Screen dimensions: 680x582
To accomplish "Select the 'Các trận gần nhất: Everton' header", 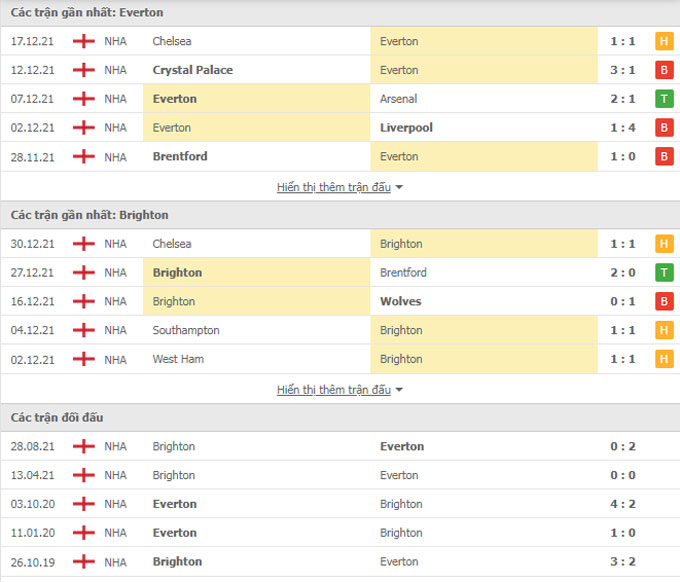I will (87, 13).
